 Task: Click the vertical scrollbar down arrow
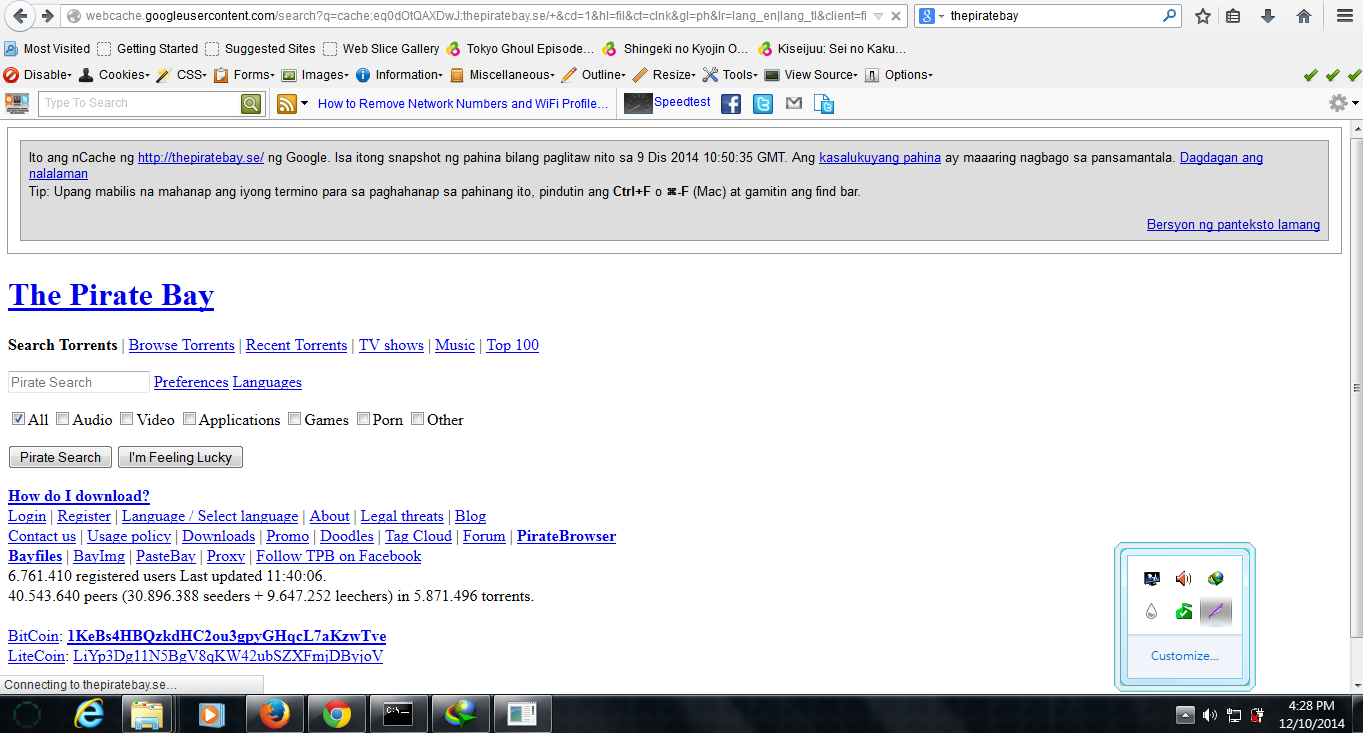click(1356, 684)
